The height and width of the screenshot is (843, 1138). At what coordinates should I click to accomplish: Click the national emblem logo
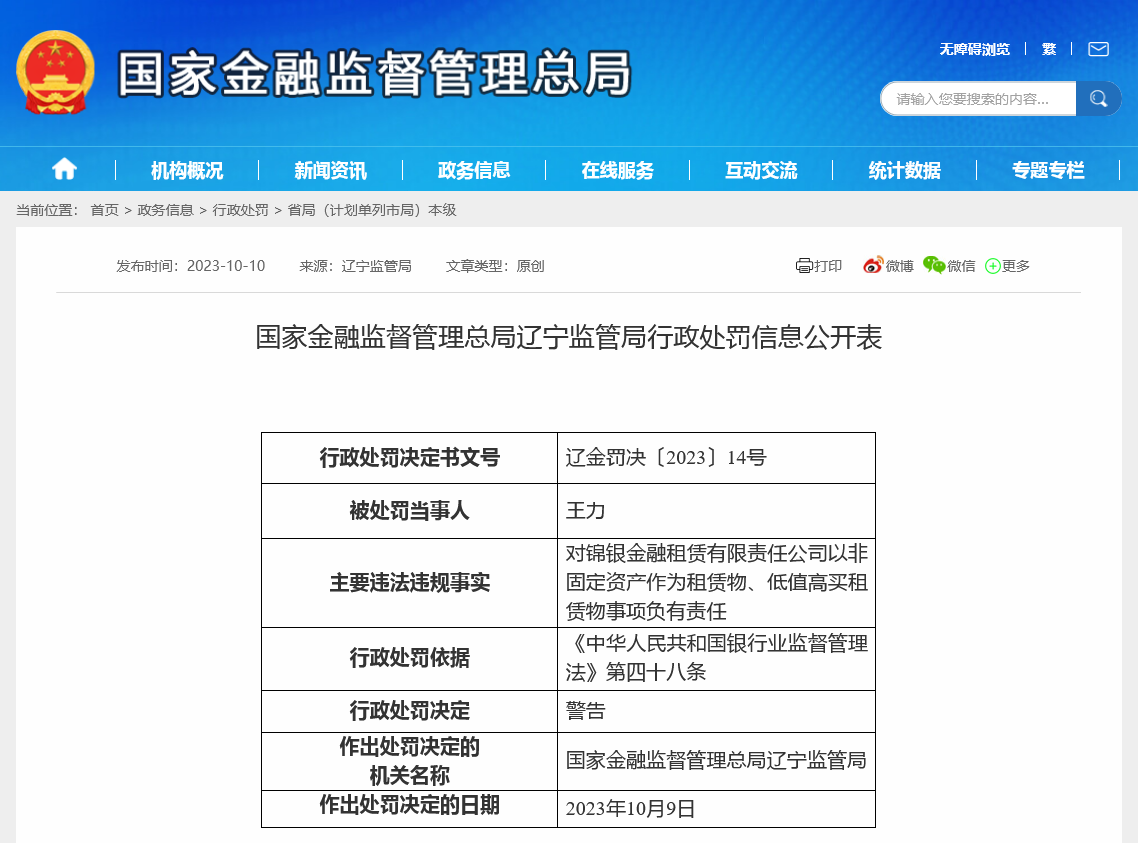click(55, 73)
